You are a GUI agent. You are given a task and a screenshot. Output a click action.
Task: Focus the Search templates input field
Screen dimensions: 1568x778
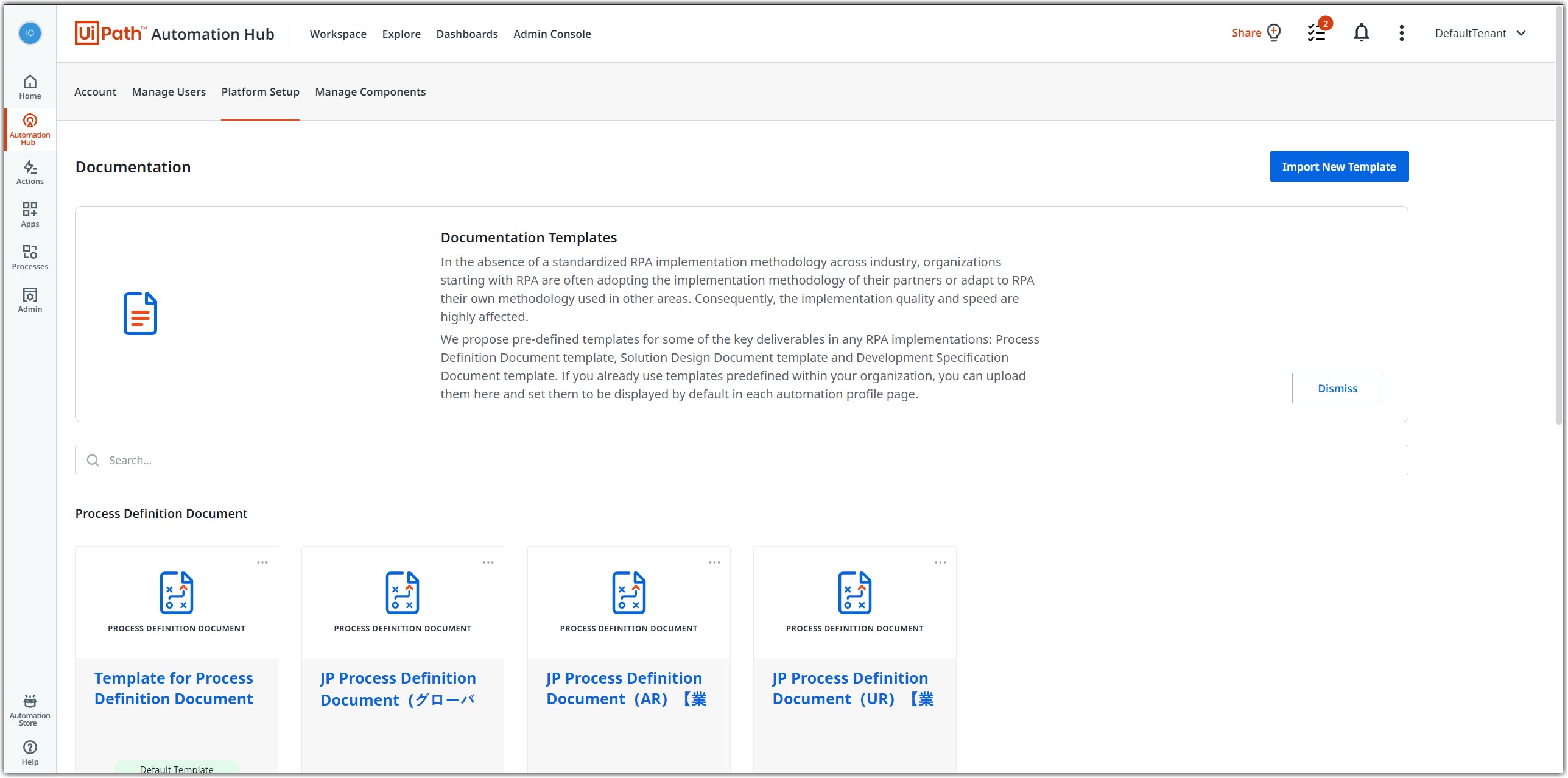741,460
